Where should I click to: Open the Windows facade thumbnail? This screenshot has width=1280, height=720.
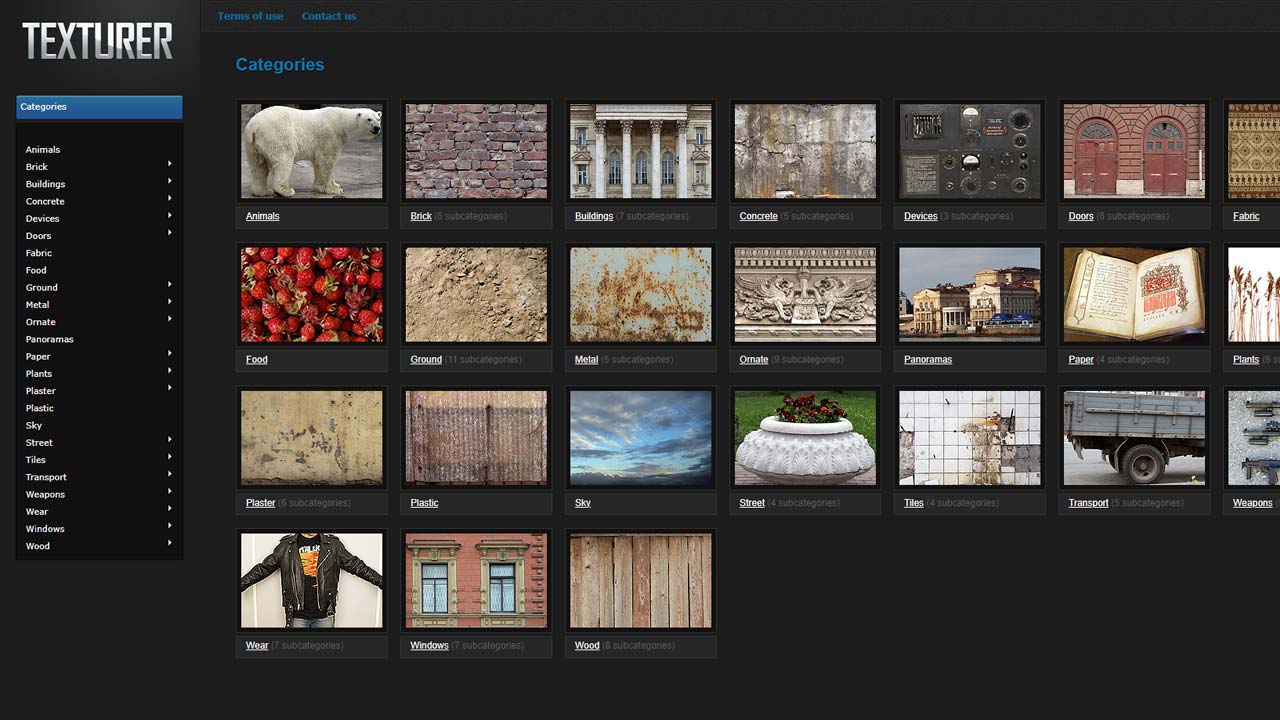(x=476, y=581)
